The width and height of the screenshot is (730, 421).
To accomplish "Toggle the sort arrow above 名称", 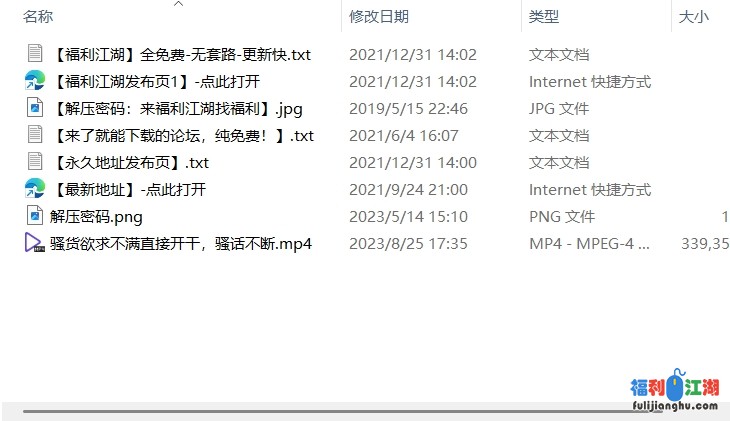I will 178,4.
